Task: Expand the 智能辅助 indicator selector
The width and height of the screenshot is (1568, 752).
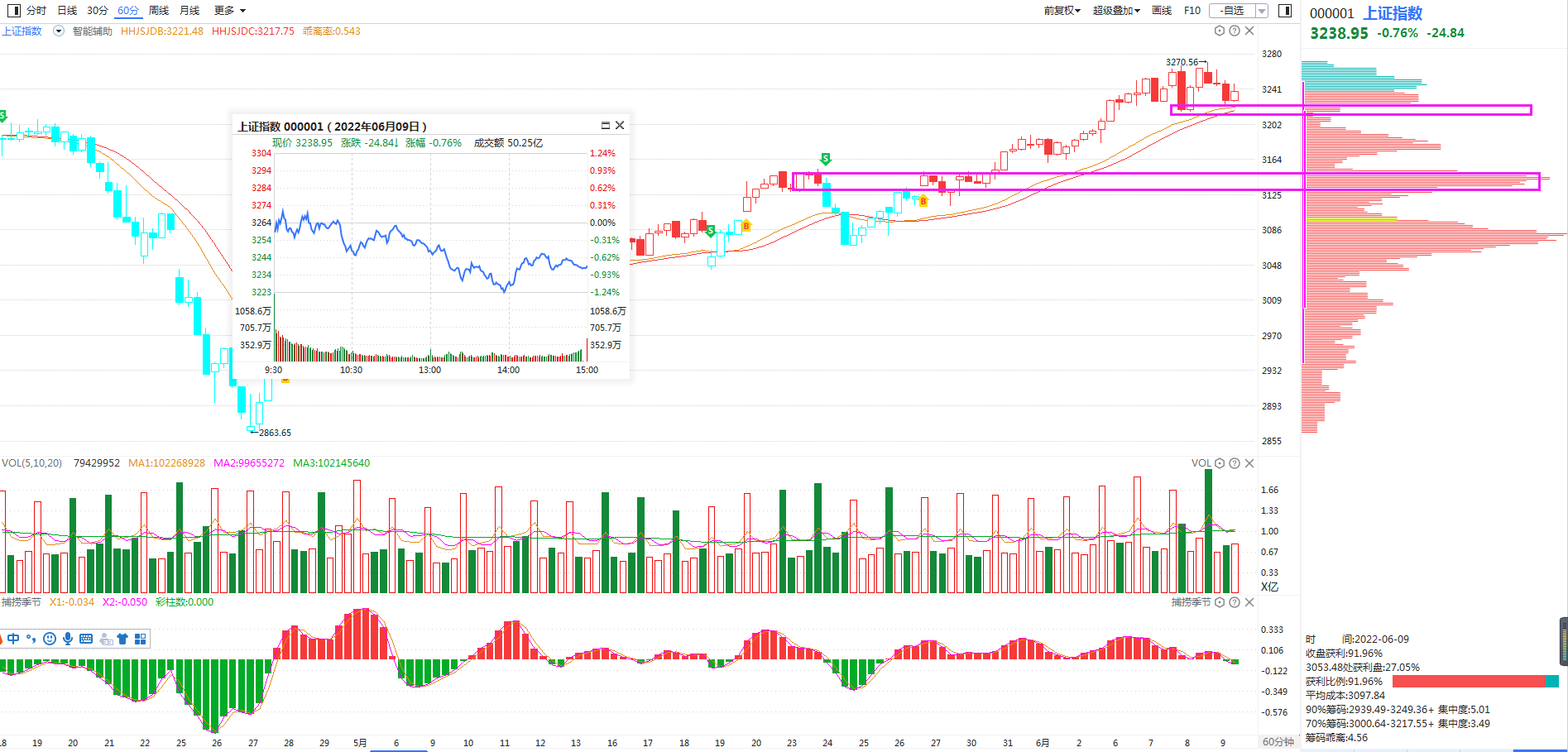Action: [x=59, y=31]
